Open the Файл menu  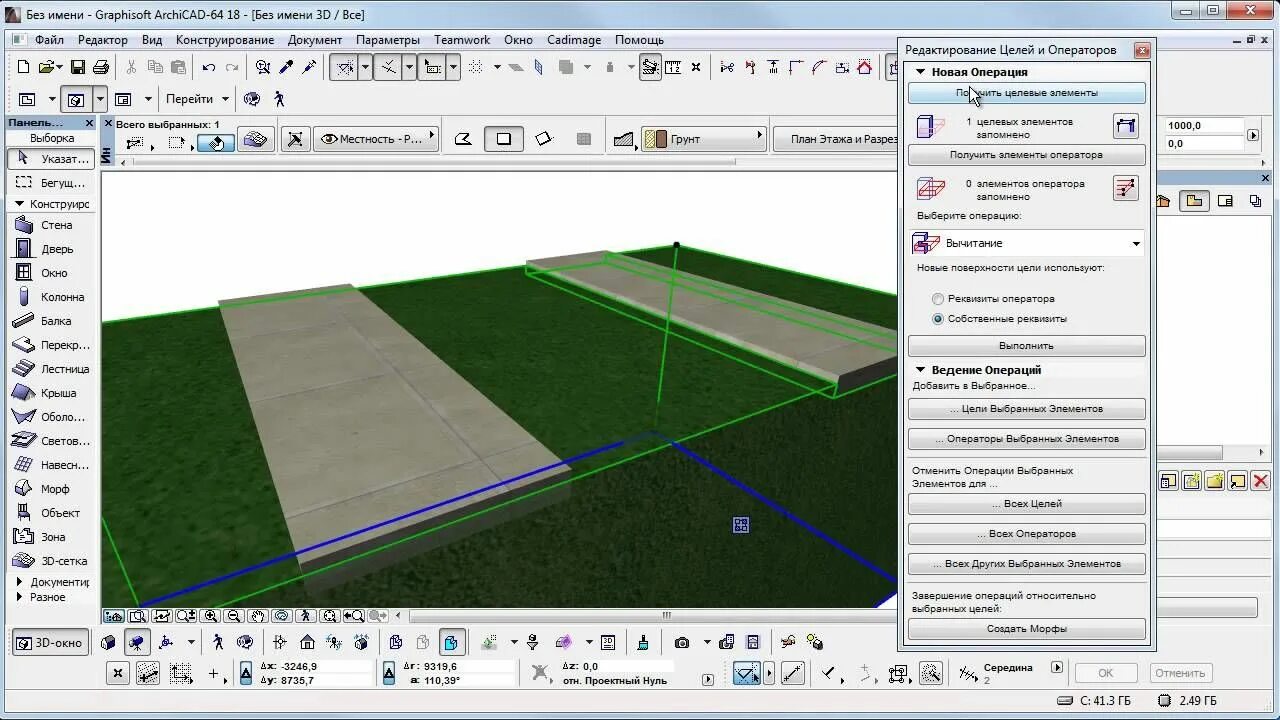click(49, 40)
